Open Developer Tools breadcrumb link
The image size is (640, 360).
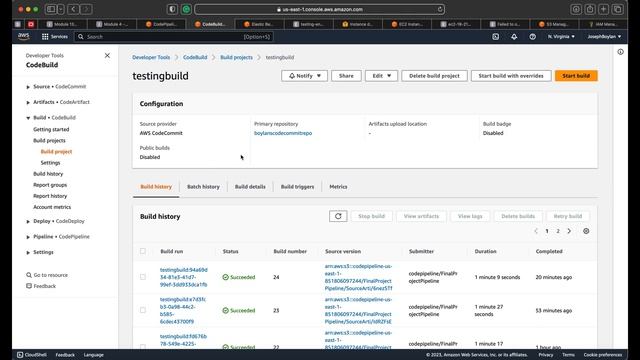click(151, 57)
